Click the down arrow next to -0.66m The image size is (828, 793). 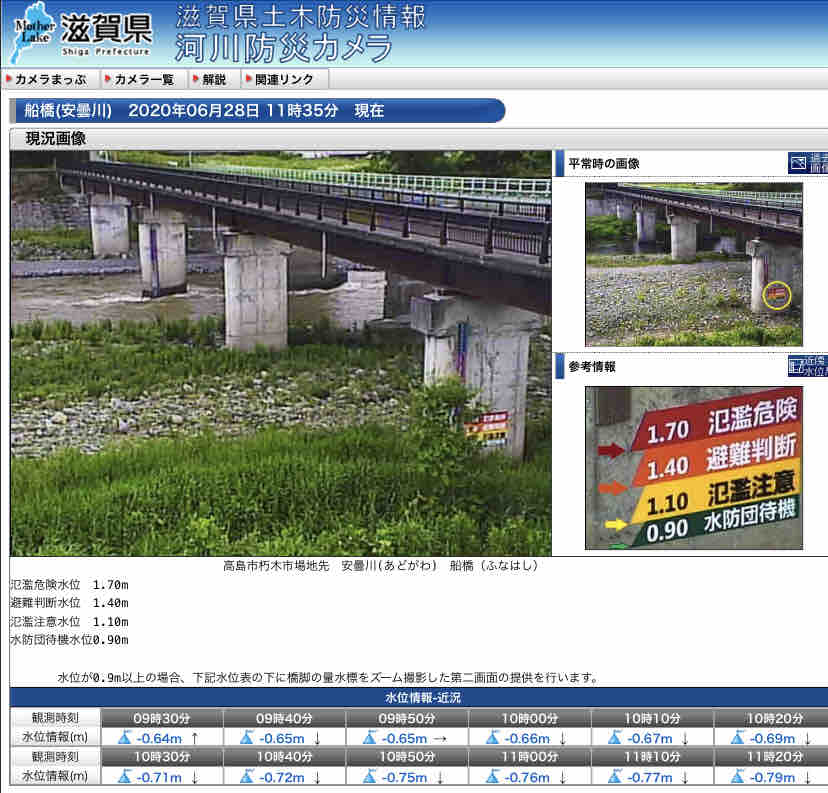coord(562,738)
